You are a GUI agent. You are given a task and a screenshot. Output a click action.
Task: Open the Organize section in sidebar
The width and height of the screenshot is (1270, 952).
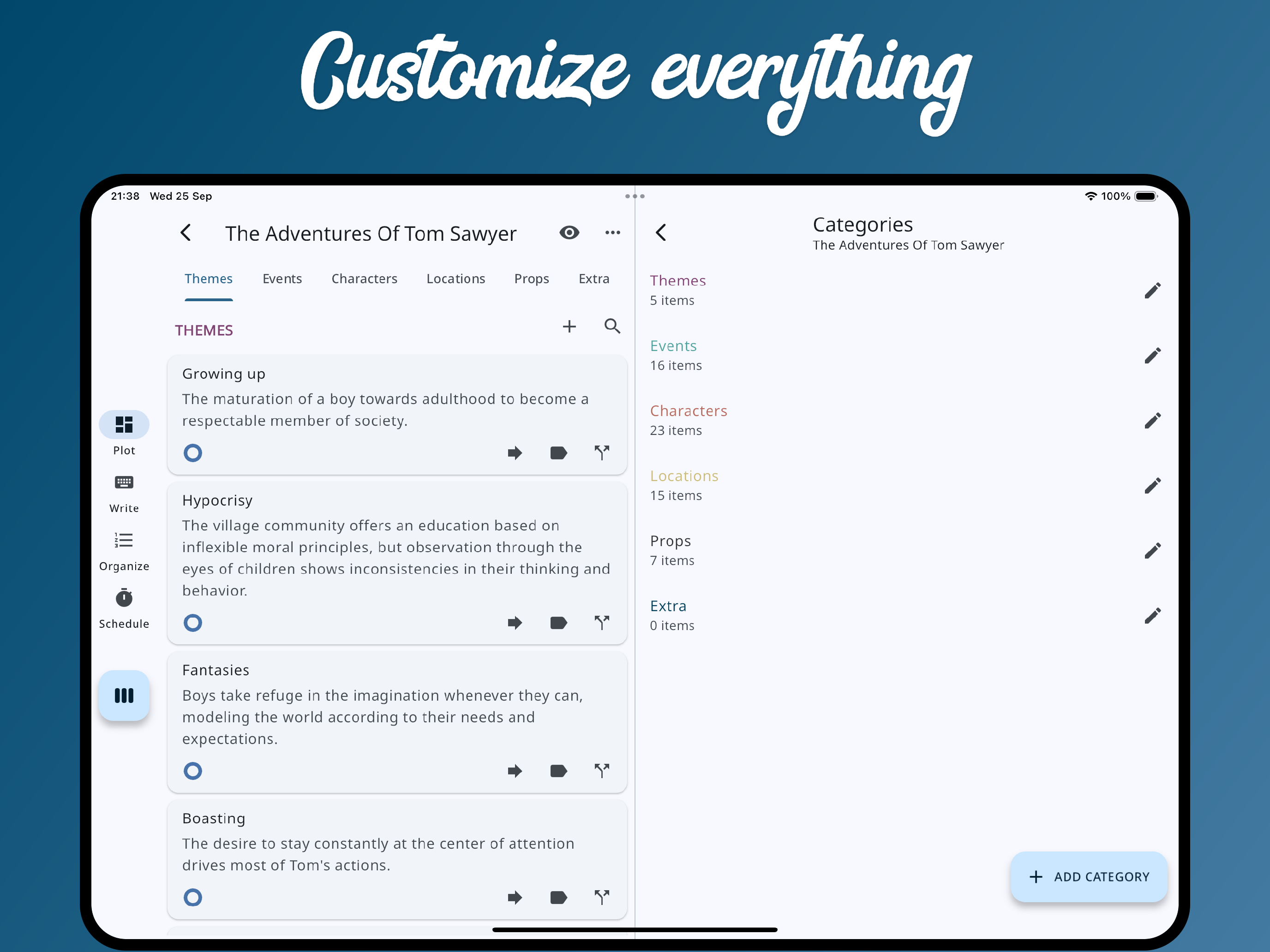tap(124, 552)
